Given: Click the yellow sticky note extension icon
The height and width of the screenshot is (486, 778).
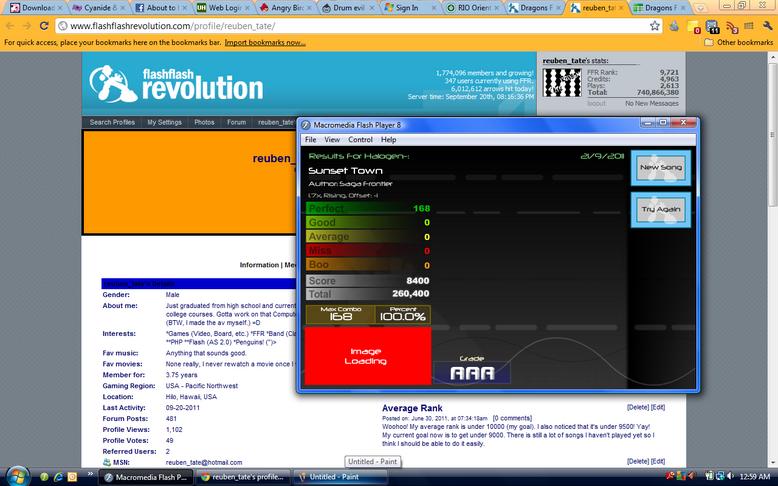Looking at the screenshot, I should click(694, 26).
